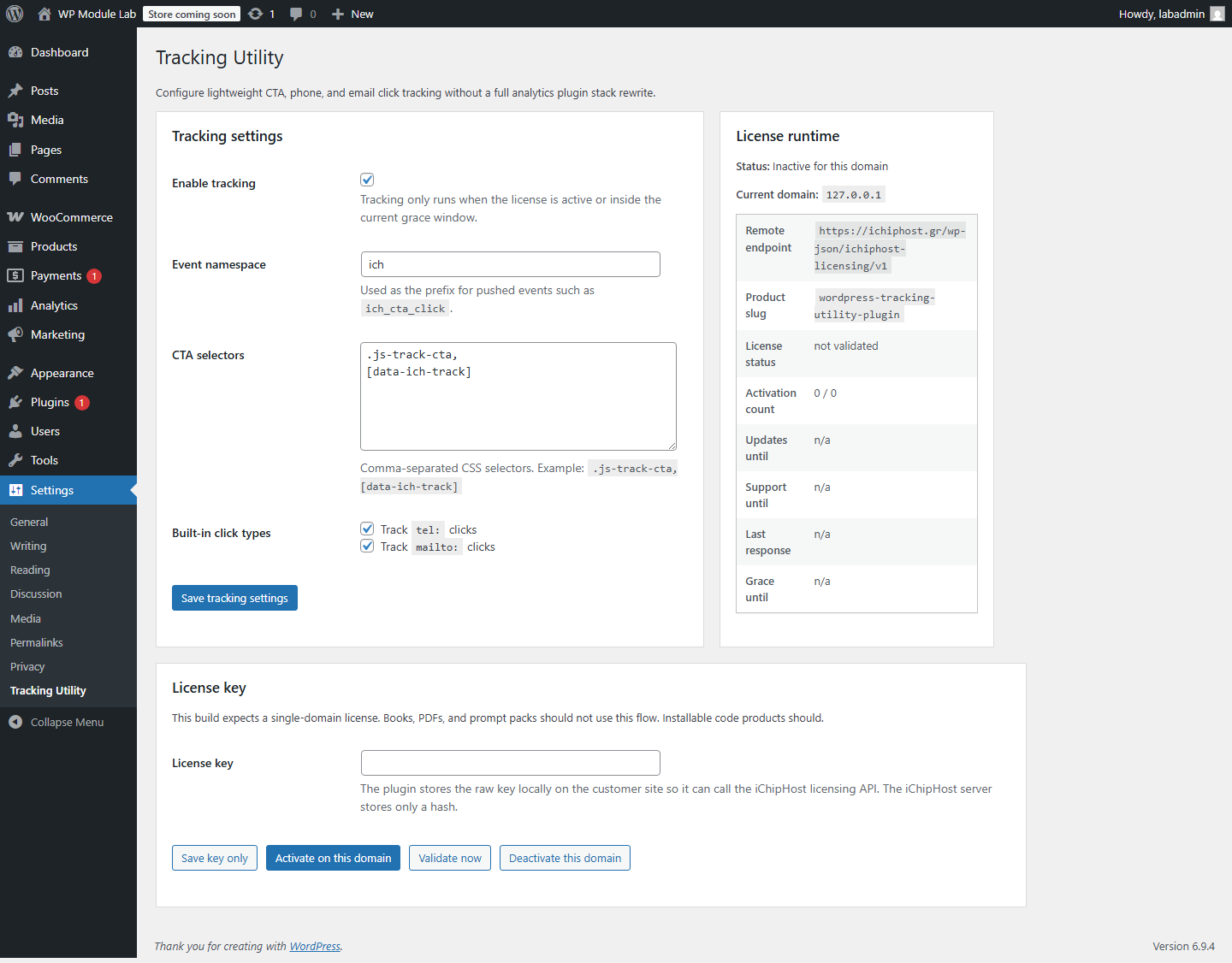
Task: Click the home icon beside WP Module Lab
Action: click(44, 14)
